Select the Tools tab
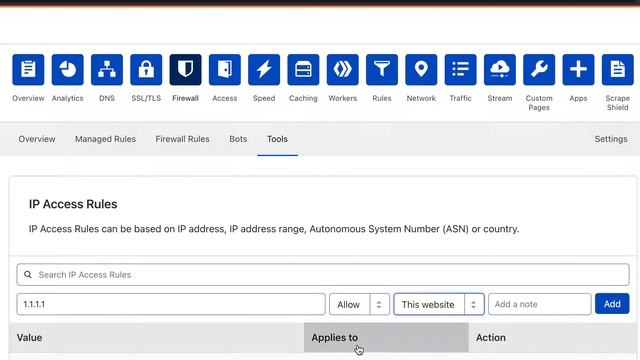 coord(278,139)
